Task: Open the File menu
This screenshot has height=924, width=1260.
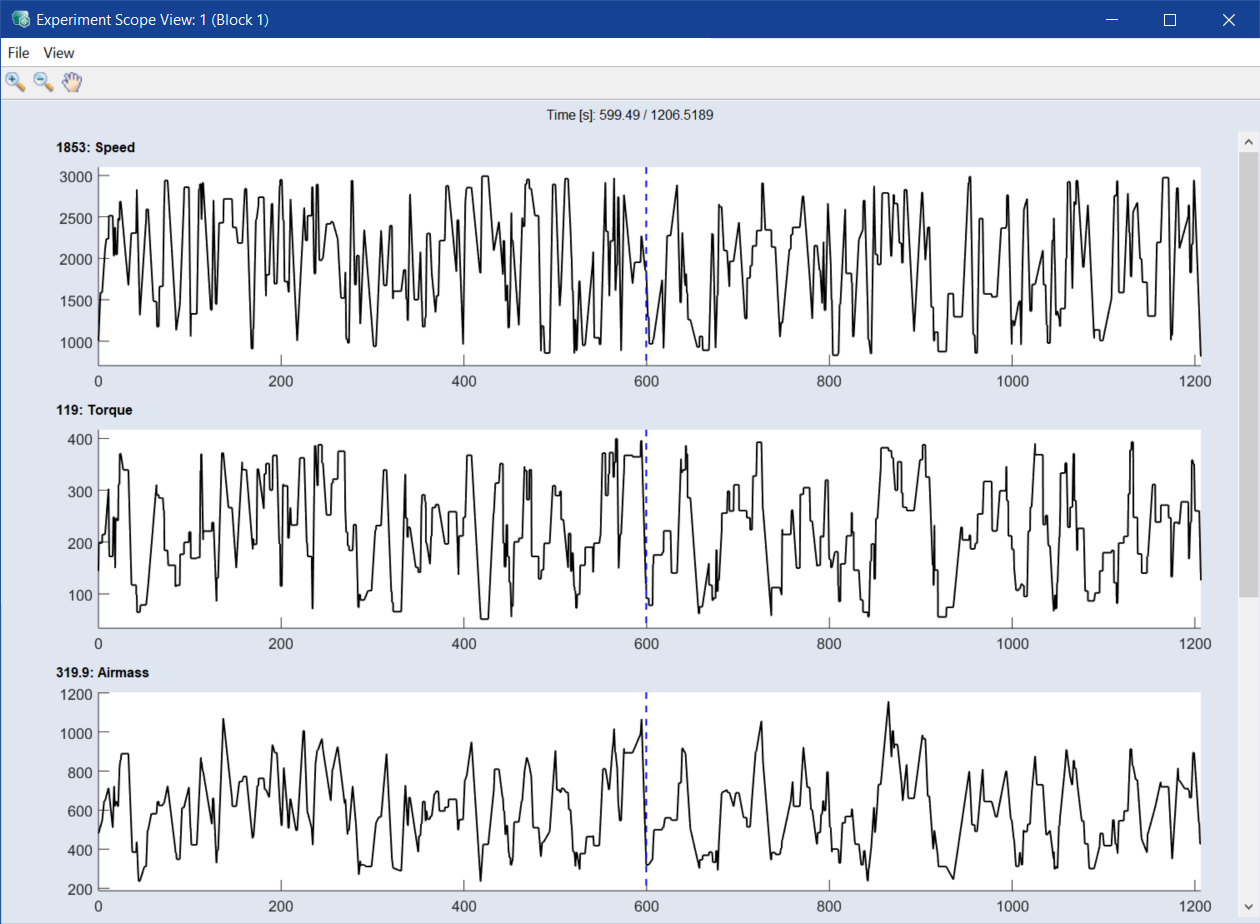Action: 18,53
